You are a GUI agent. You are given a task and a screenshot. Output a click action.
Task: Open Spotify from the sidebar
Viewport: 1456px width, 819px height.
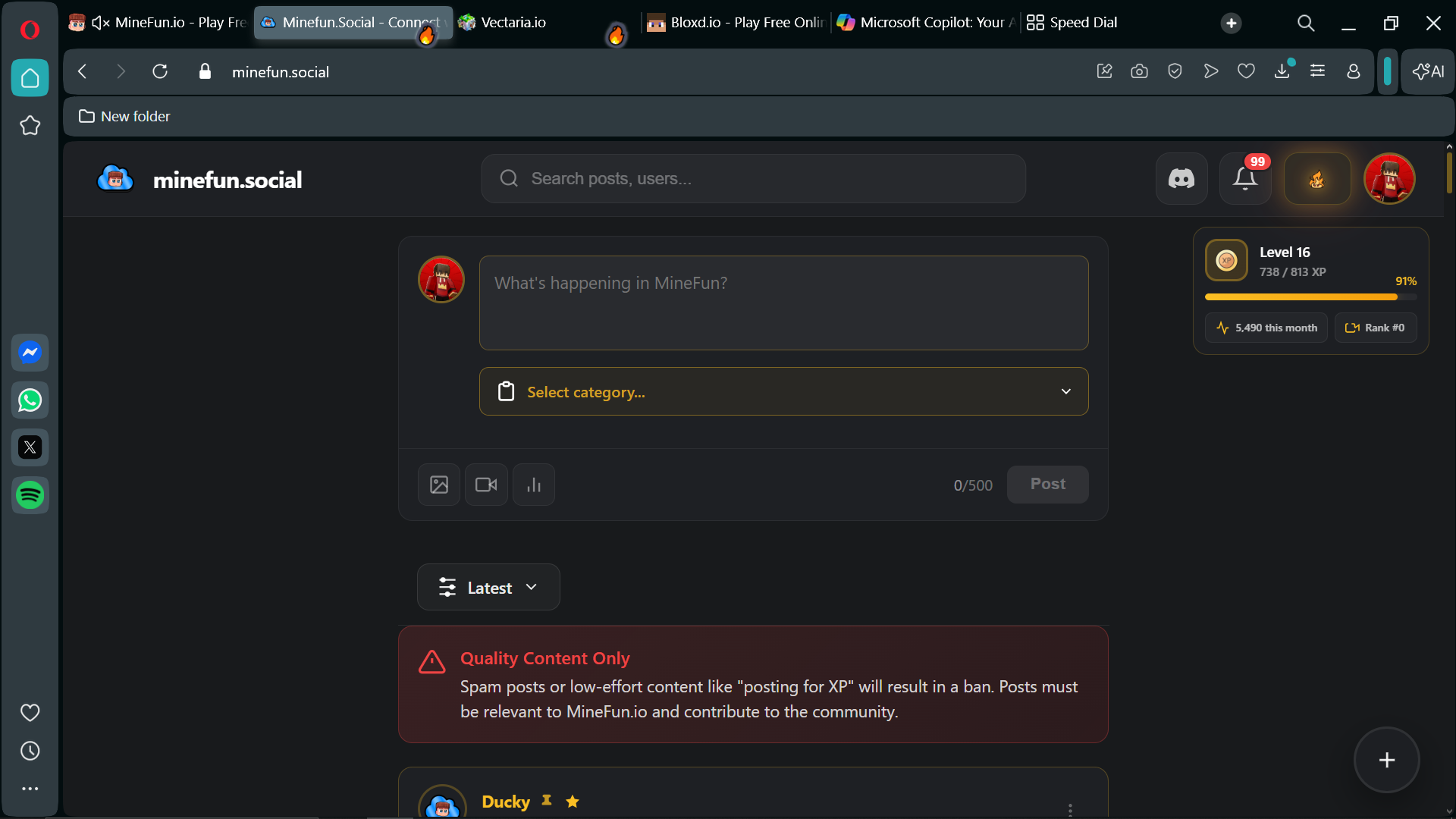pyautogui.click(x=30, y=495)
